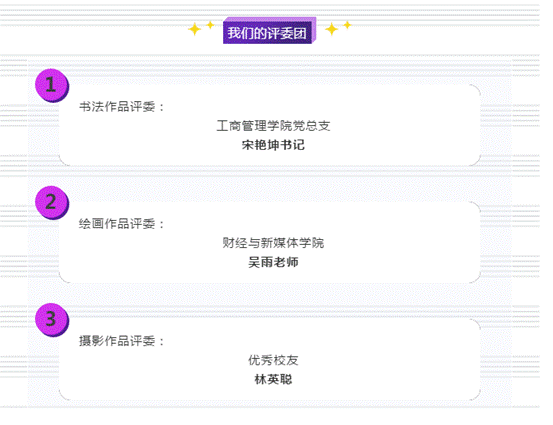Click the small yellow star left of title
Image resolution: width=553 pixels, height=425 pixels.
(210, 25)
